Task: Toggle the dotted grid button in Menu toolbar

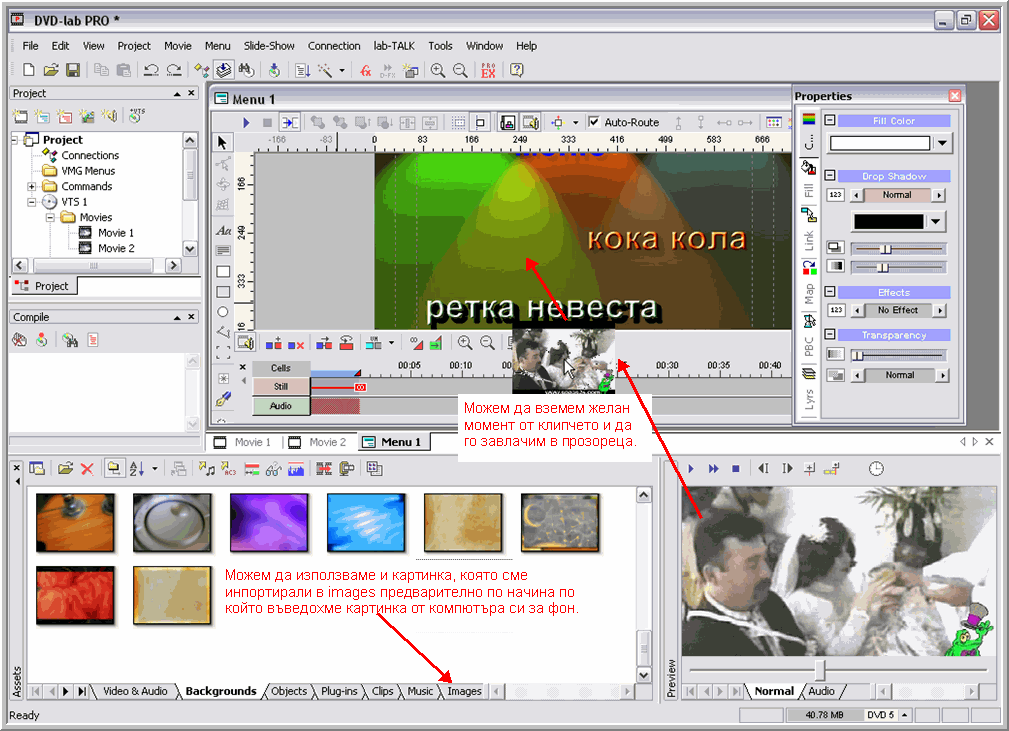Action: [458, 122]
